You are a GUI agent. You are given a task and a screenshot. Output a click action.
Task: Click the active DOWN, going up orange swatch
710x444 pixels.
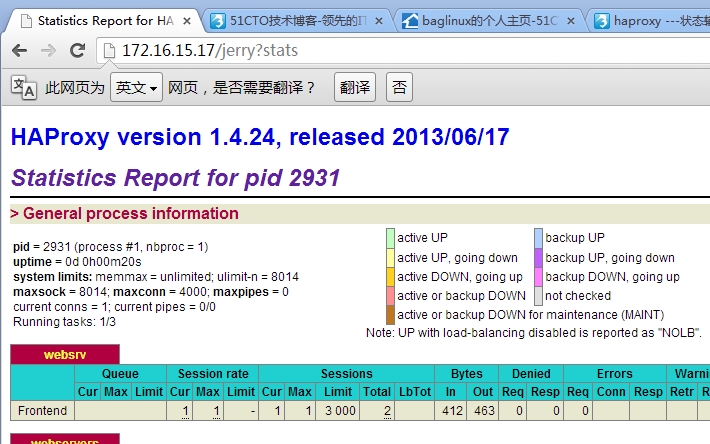coord(390,277)
